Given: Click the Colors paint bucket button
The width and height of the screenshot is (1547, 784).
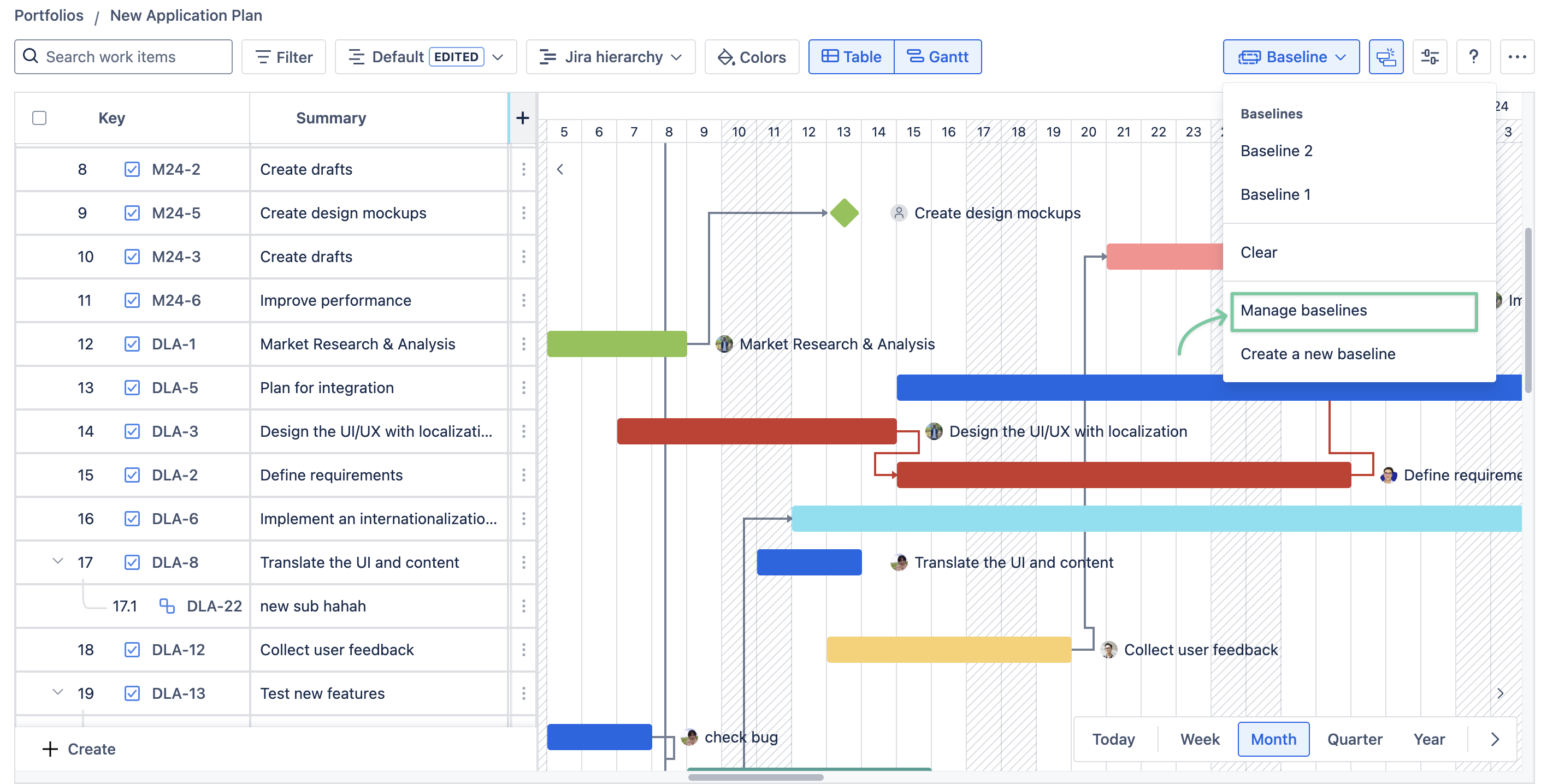Looking at the screenshot, I should [x=751, y=57].
